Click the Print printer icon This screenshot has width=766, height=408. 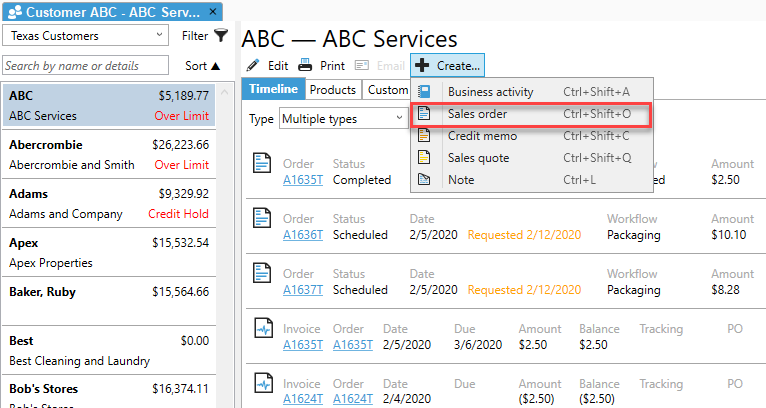305,65
